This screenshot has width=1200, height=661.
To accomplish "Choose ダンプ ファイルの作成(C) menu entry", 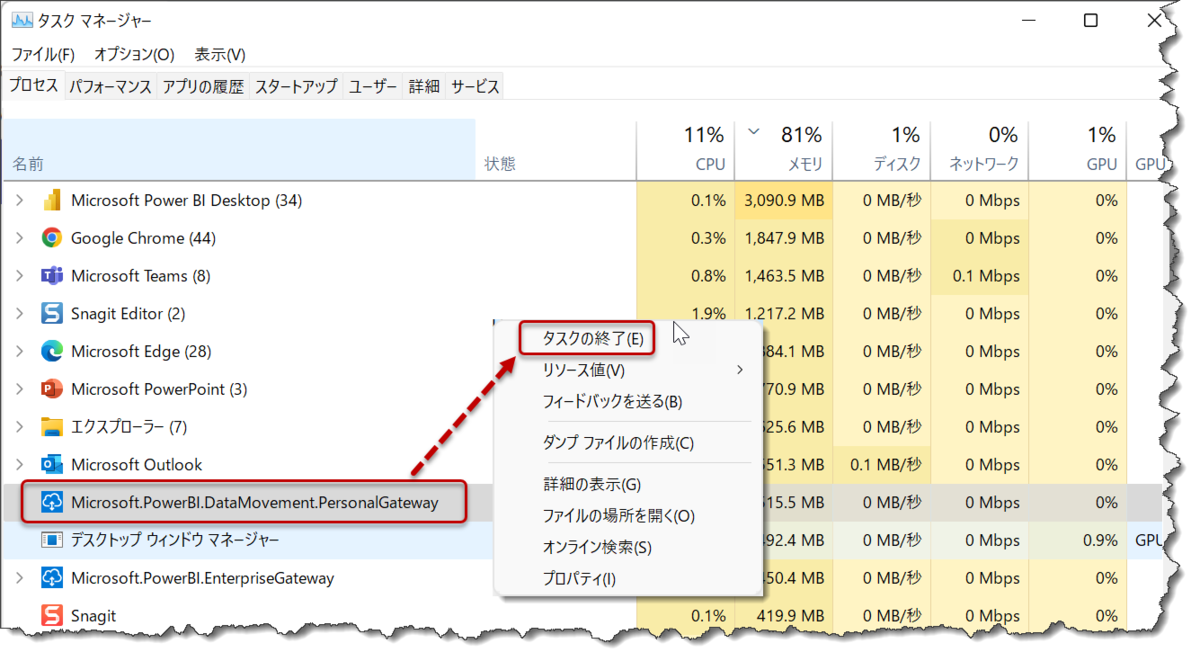I will pos(618,443).
